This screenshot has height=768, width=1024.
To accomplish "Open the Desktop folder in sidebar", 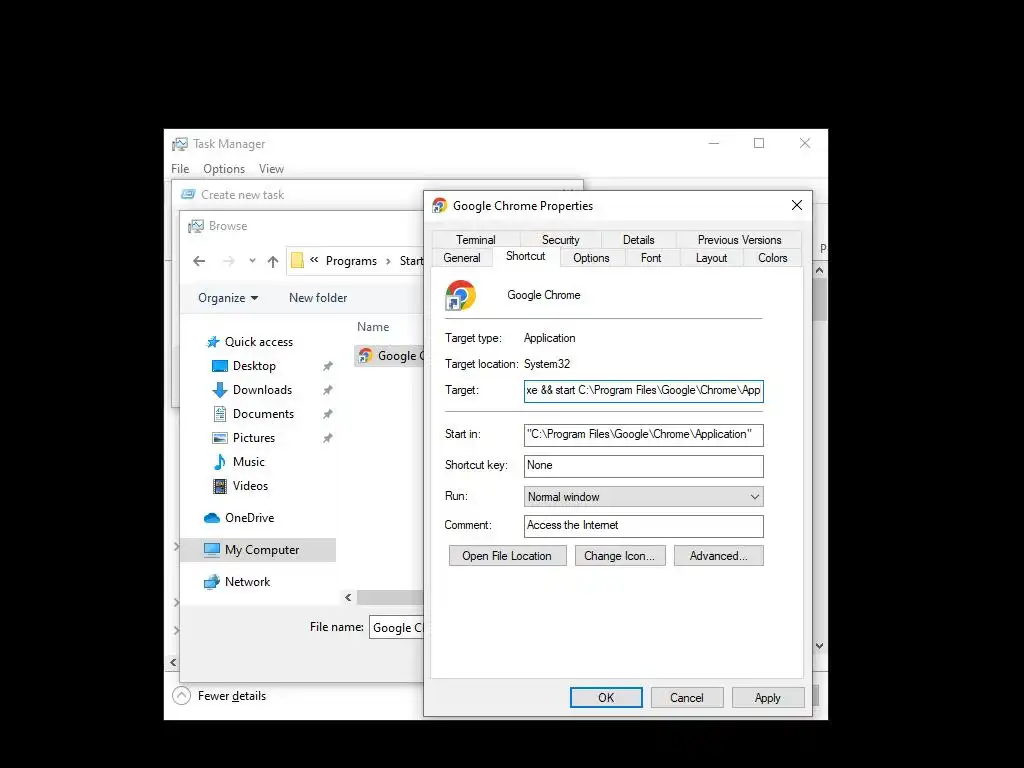I will coord(253,366).
